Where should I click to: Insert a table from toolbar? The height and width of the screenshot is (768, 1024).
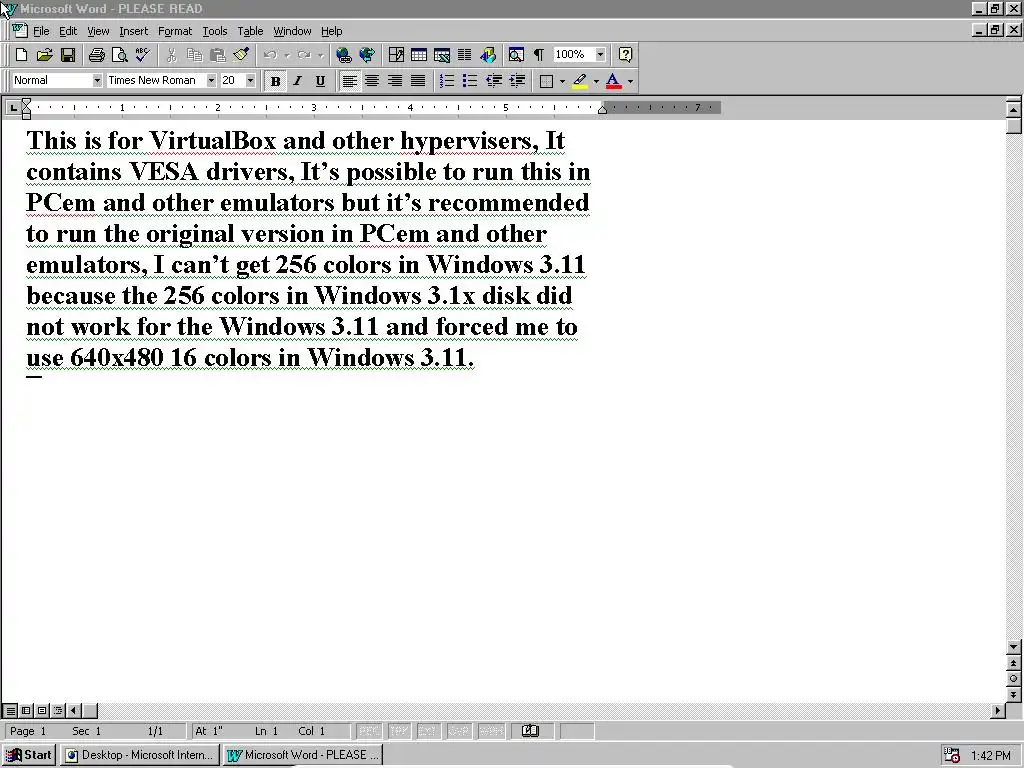pos(419,55)
